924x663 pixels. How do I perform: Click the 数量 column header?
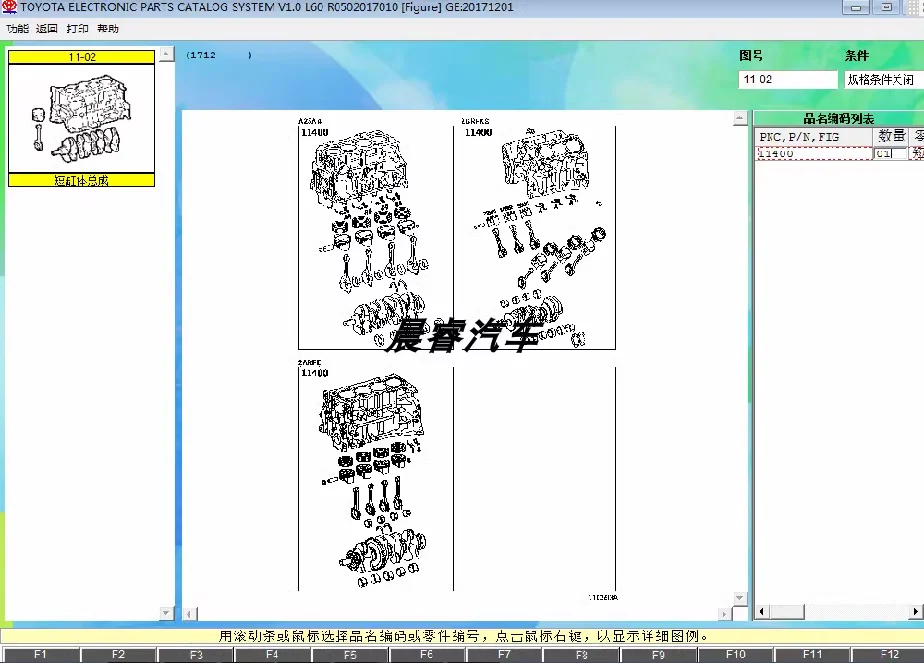coord(890,137)
